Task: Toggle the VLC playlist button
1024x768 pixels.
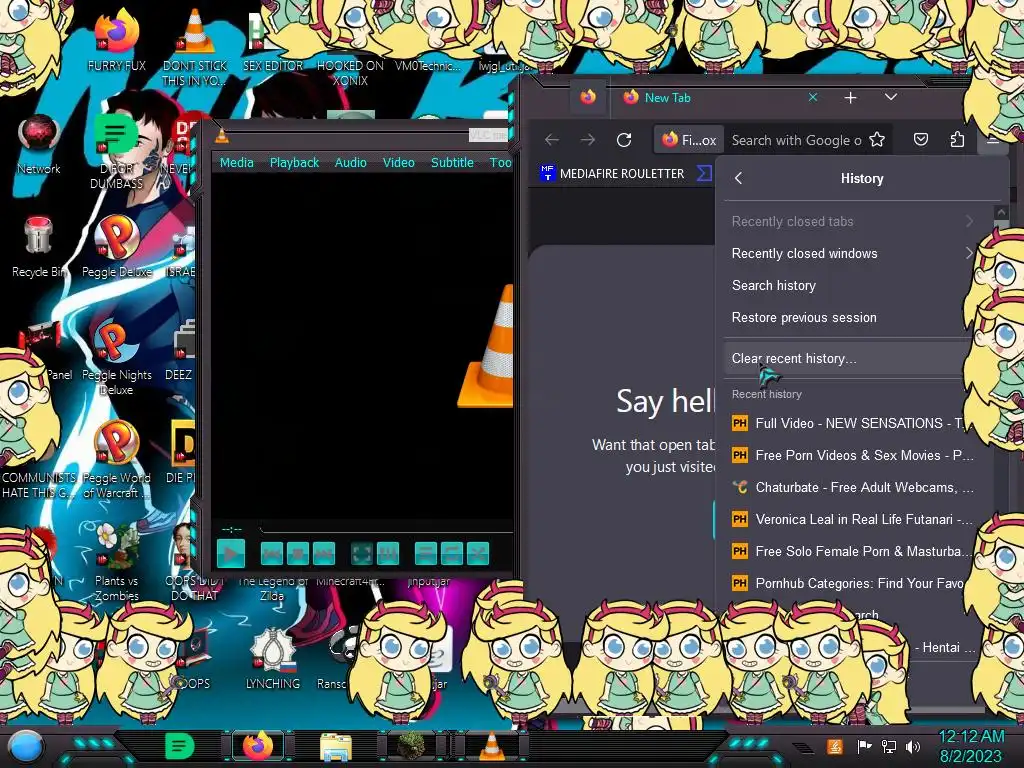Action: [426, 554]
